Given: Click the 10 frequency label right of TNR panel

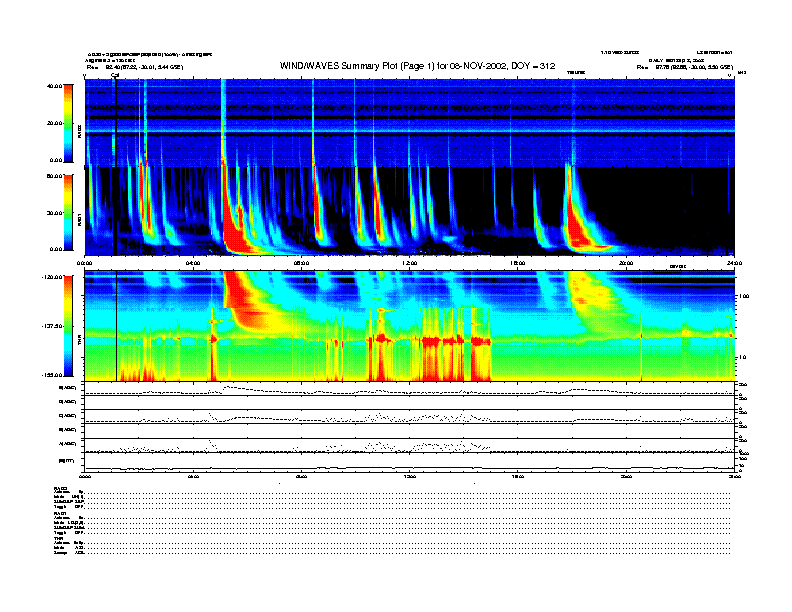Looking at the screenshot, I should tap(743, 357).
